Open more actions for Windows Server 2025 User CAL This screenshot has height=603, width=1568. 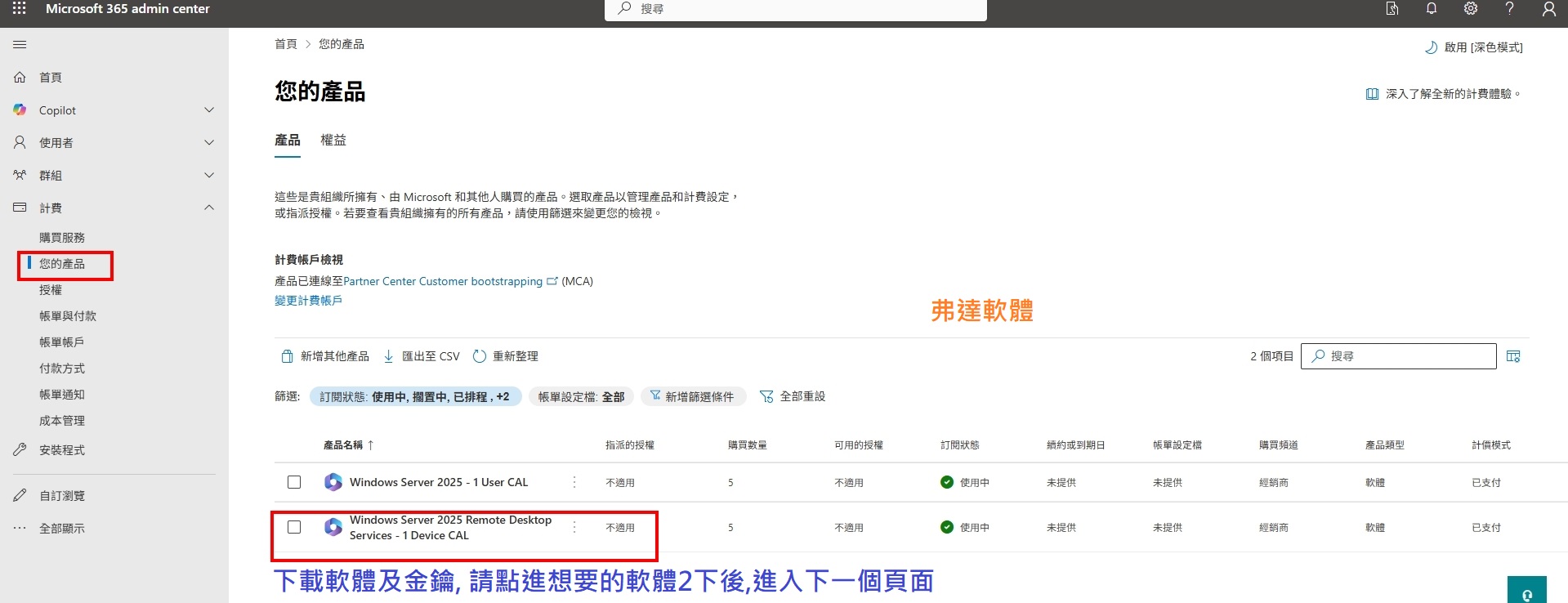click(574, 482)
